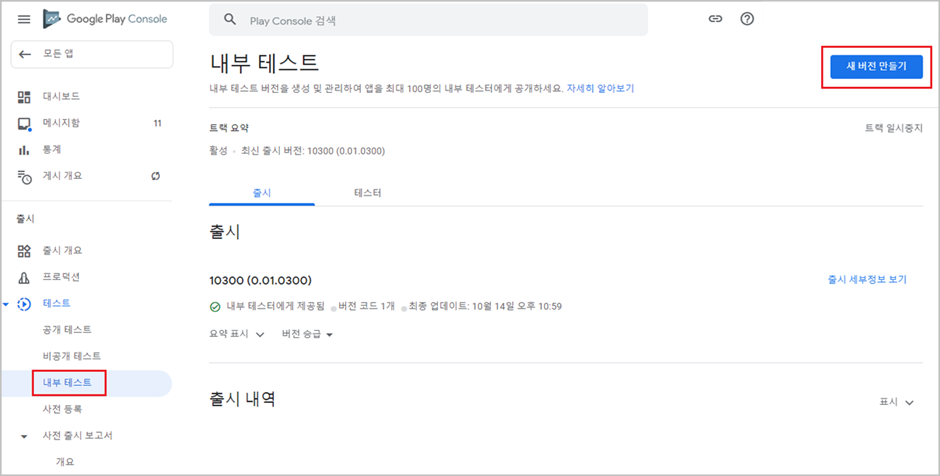The height and width of the screenshot is (476, 940).
Task: Click 트랙 일시중지
Action: (x=893, y=128)
